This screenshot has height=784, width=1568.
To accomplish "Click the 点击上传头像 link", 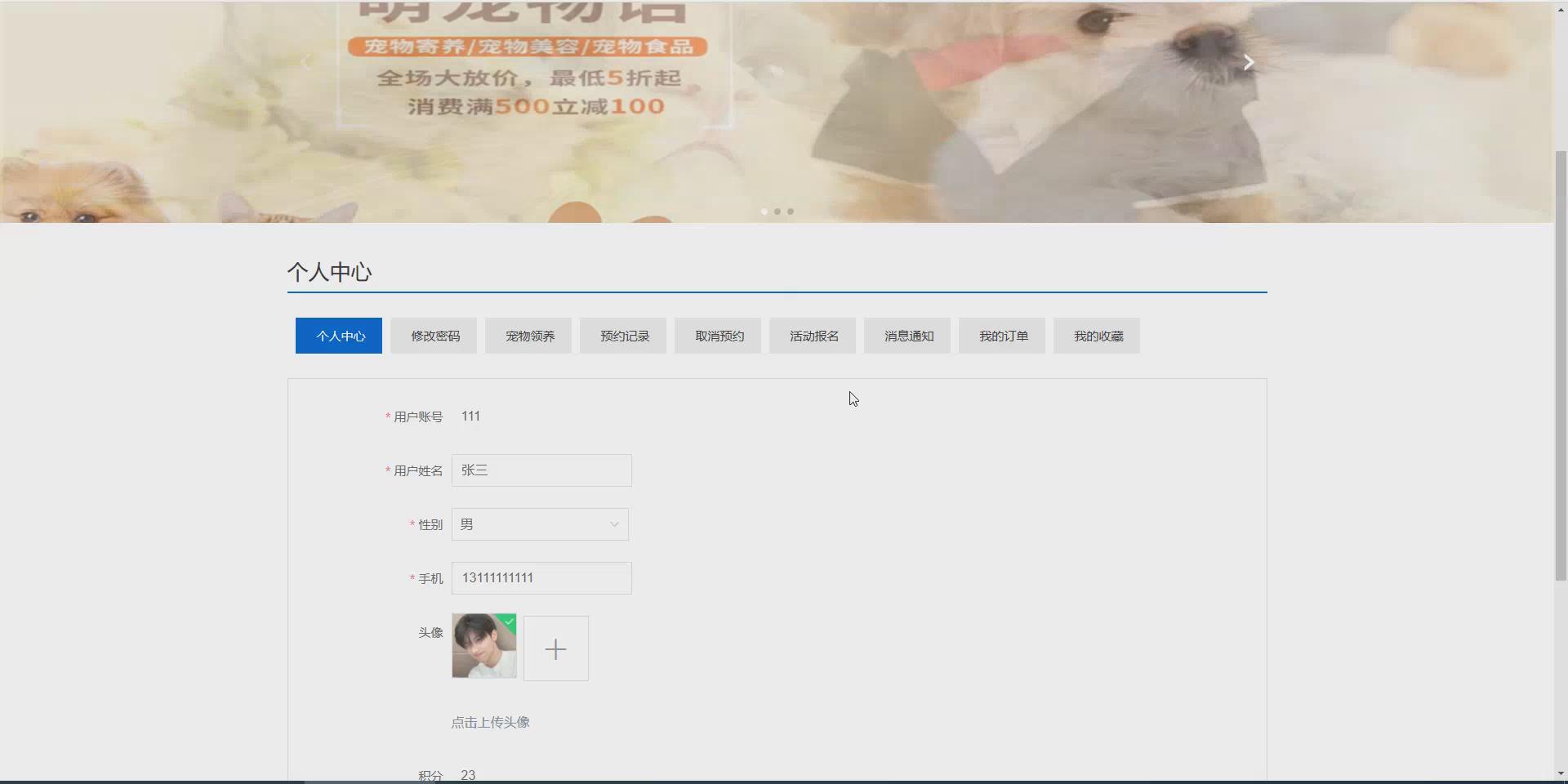I will tap(489, 721).
